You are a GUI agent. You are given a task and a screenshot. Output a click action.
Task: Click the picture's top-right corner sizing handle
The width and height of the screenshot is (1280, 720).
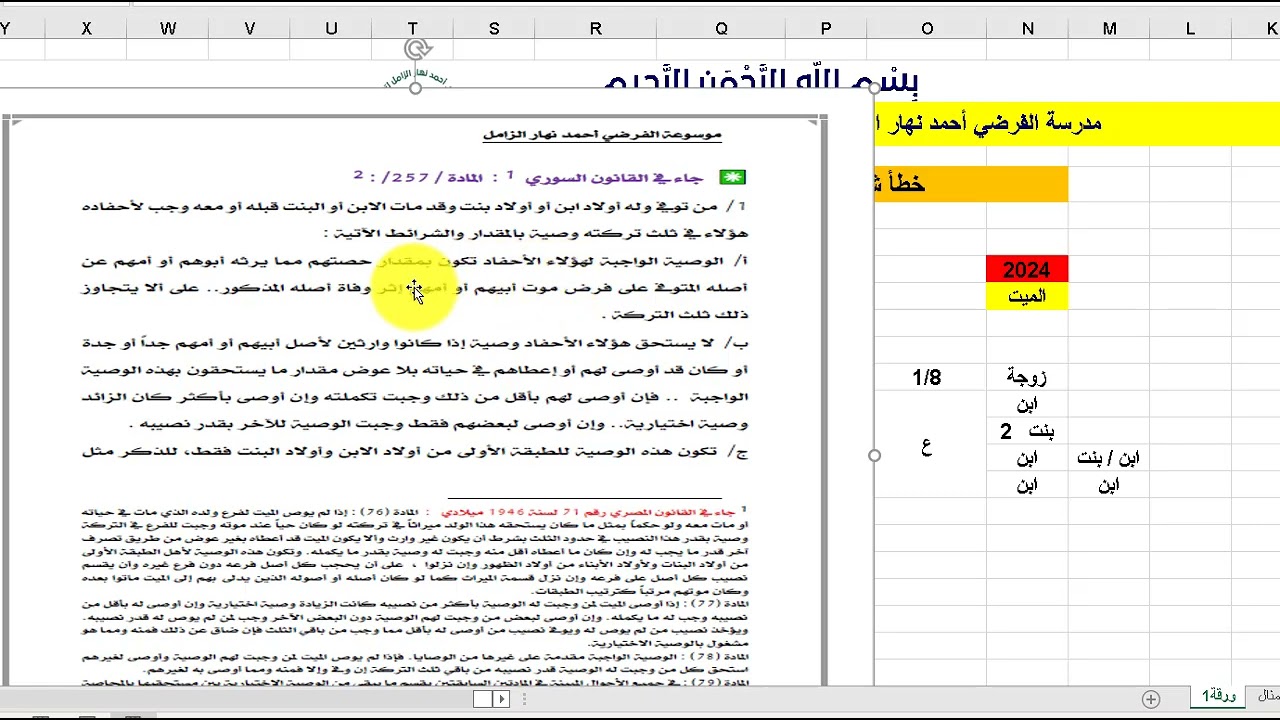click(875, 88)
